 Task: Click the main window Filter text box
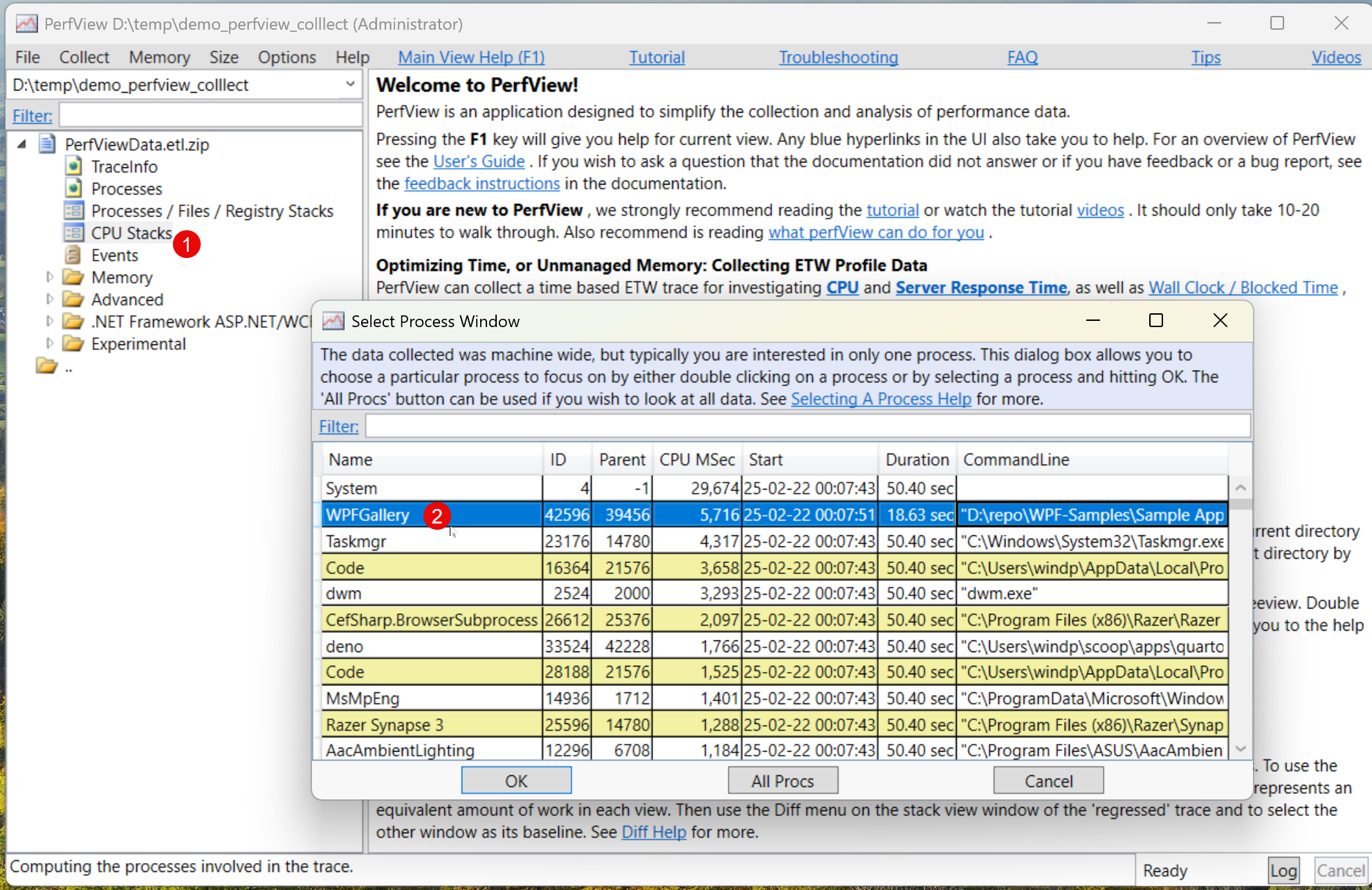point(211,115)
